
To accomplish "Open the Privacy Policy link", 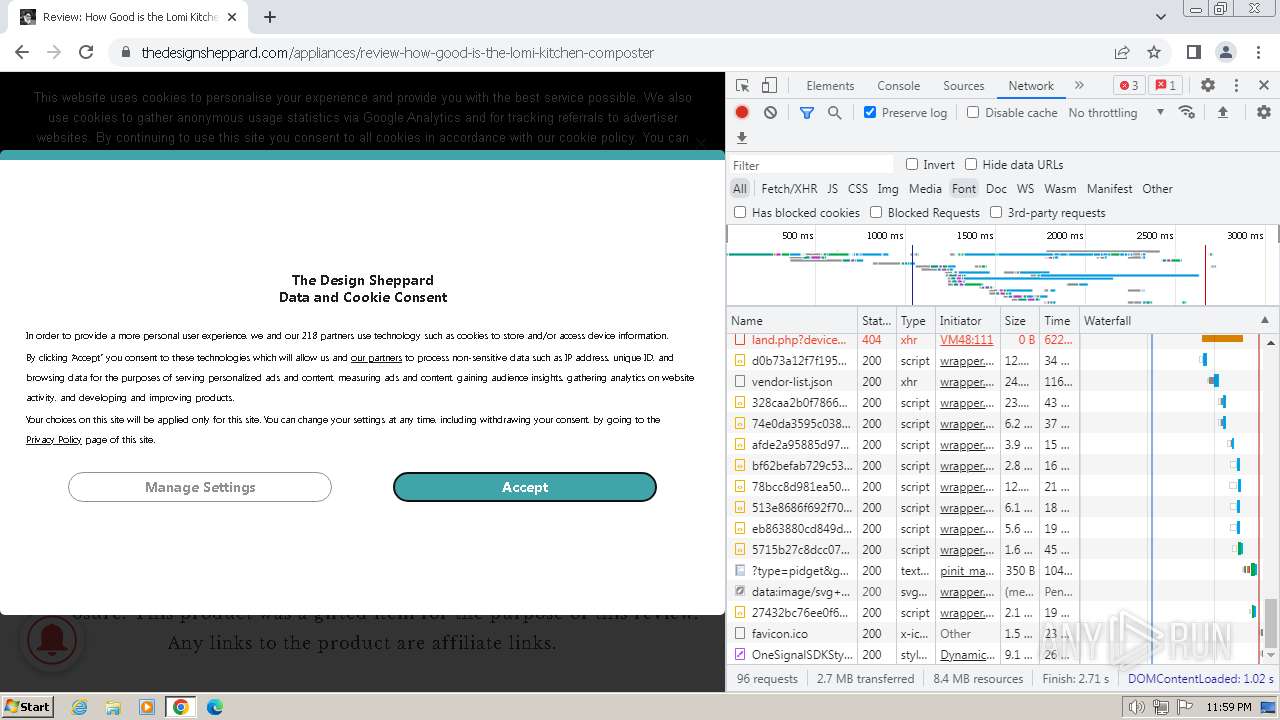I will (x=54, y=440).
